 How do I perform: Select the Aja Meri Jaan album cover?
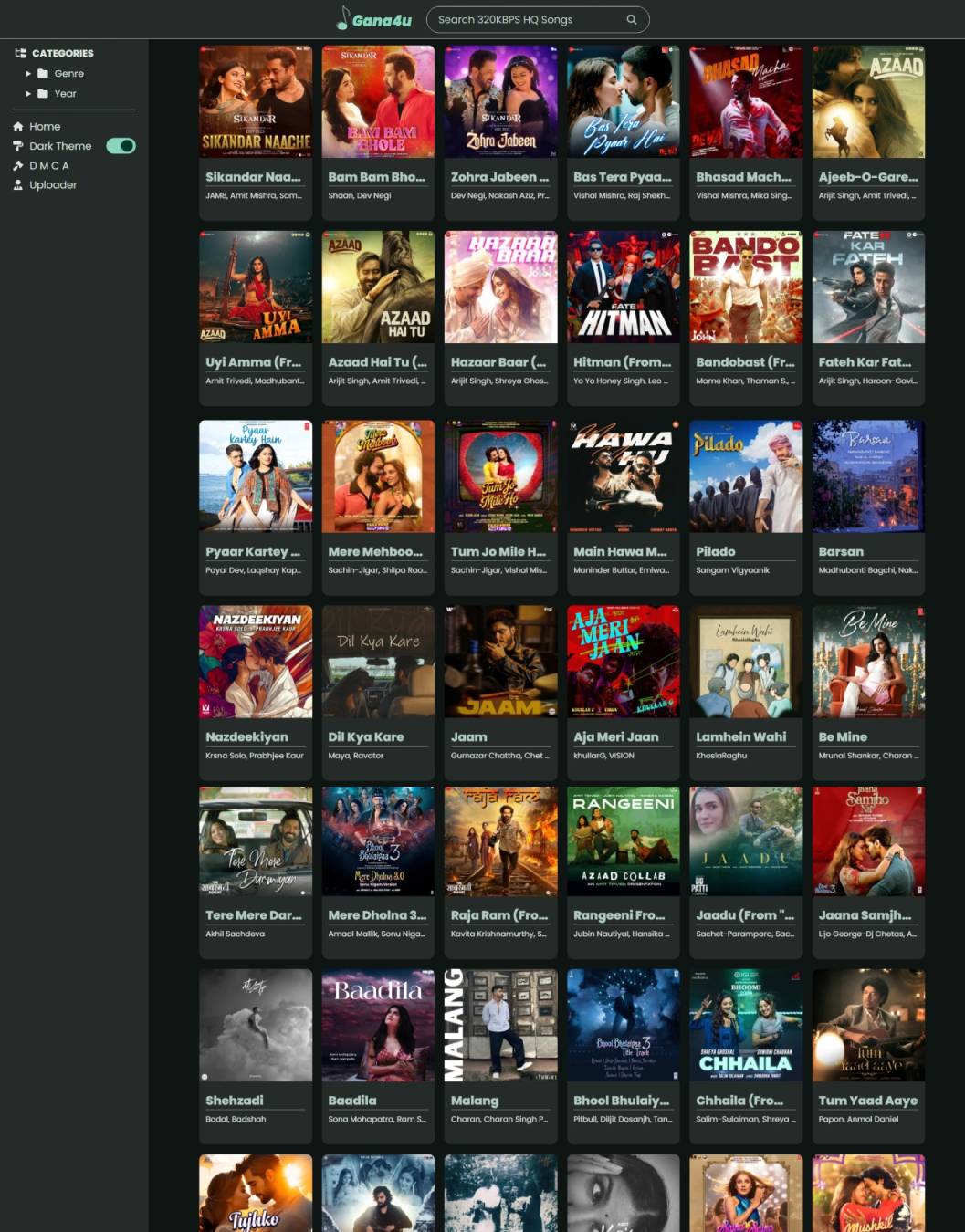click(x=623, y=662)
